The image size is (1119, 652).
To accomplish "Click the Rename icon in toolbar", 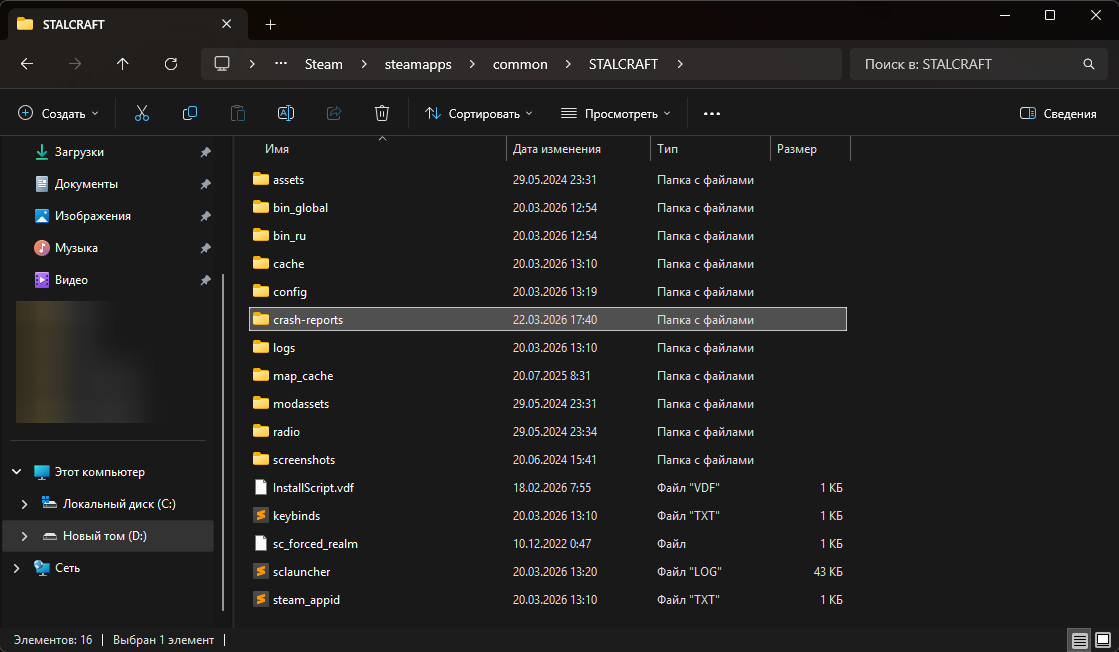I will 285,114.
